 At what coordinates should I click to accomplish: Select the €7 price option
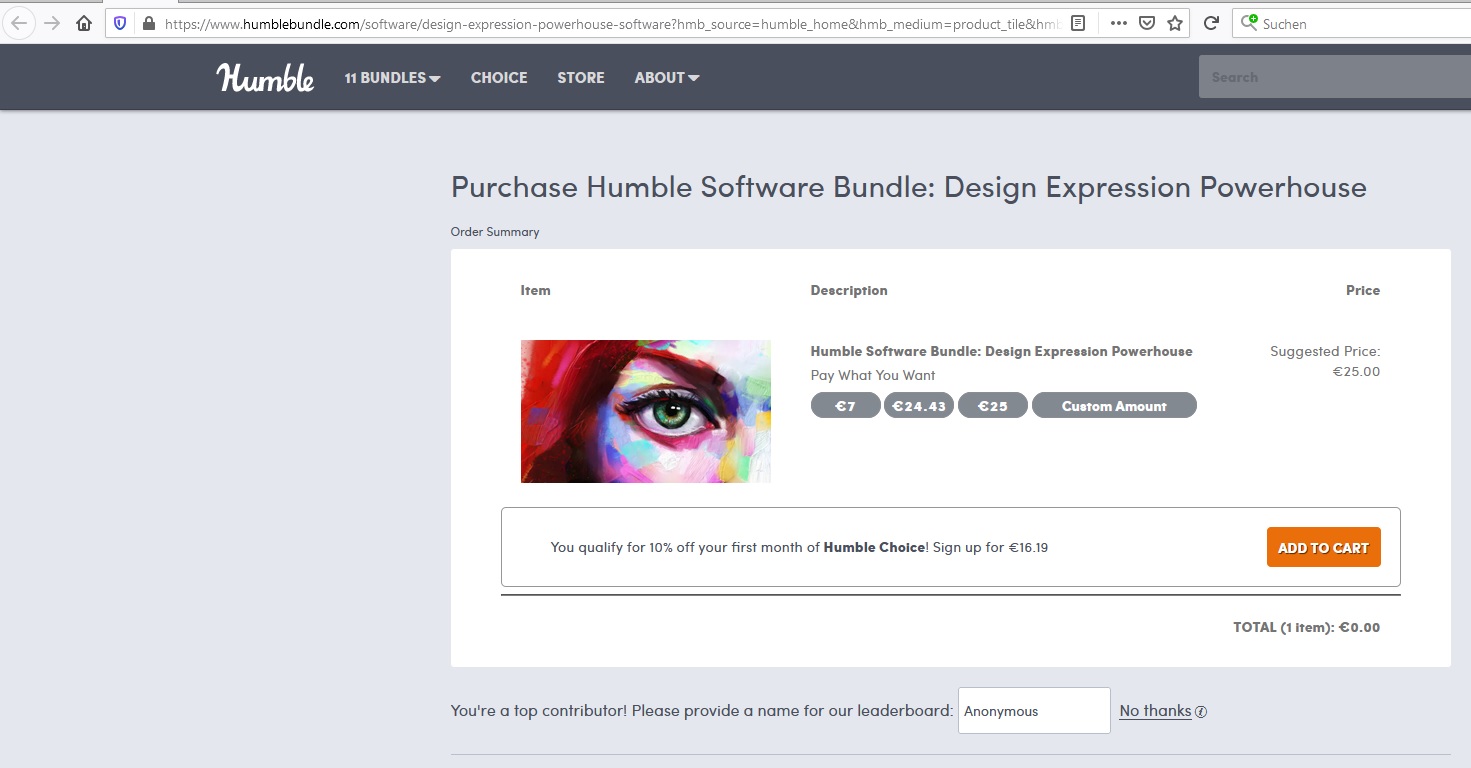845,405
